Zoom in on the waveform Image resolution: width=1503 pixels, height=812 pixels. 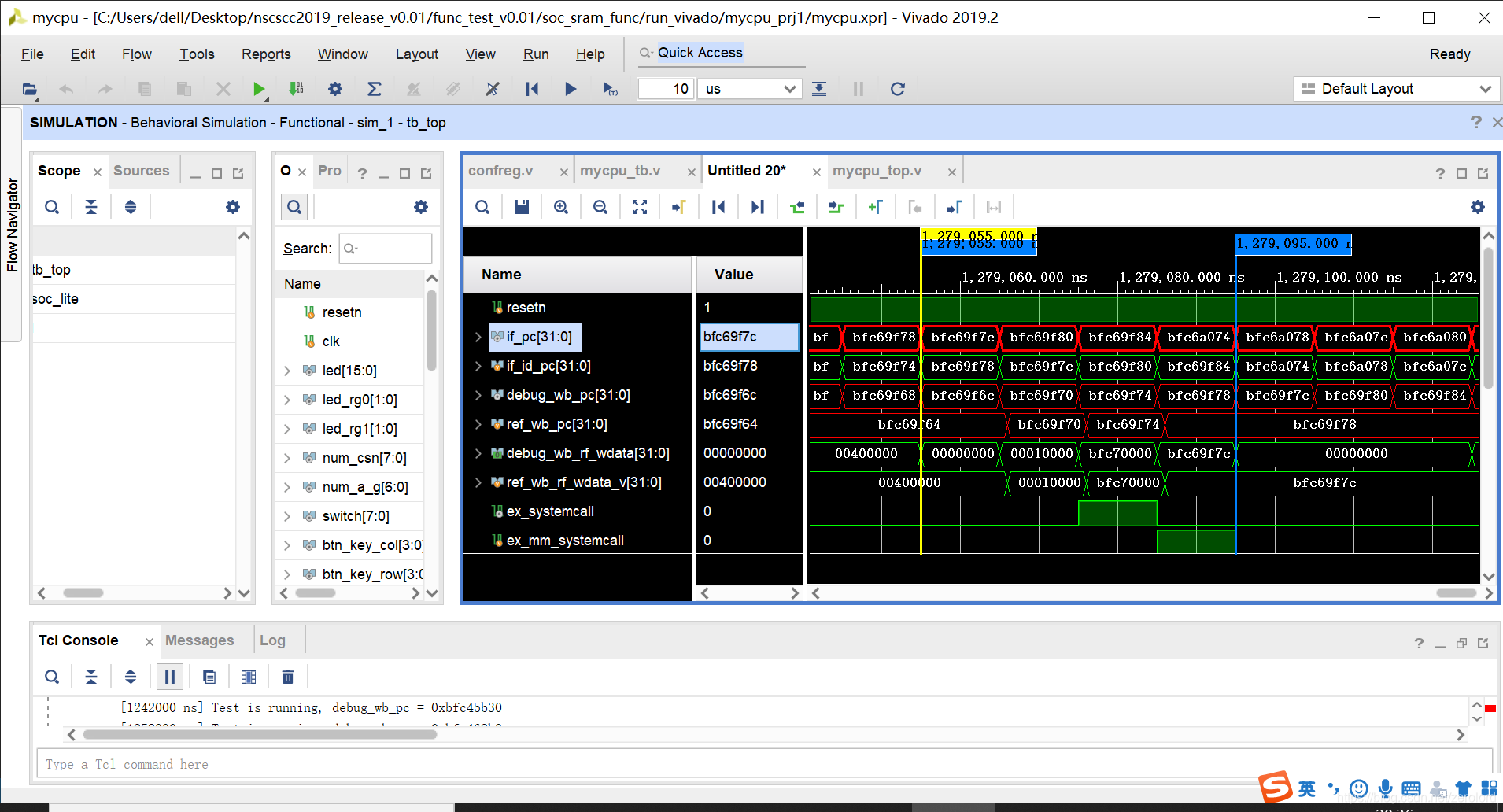(561, 207)
